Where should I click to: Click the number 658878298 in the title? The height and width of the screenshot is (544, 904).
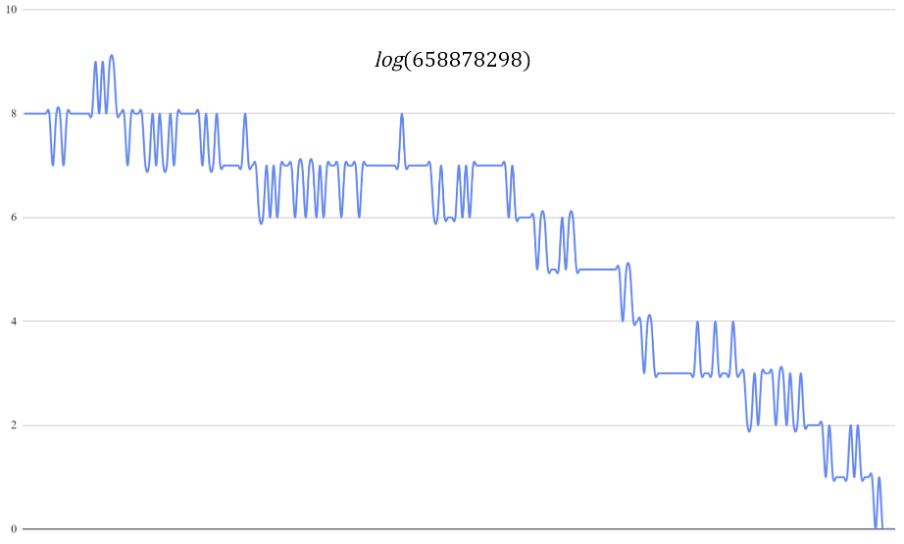(x=466, y=60)
